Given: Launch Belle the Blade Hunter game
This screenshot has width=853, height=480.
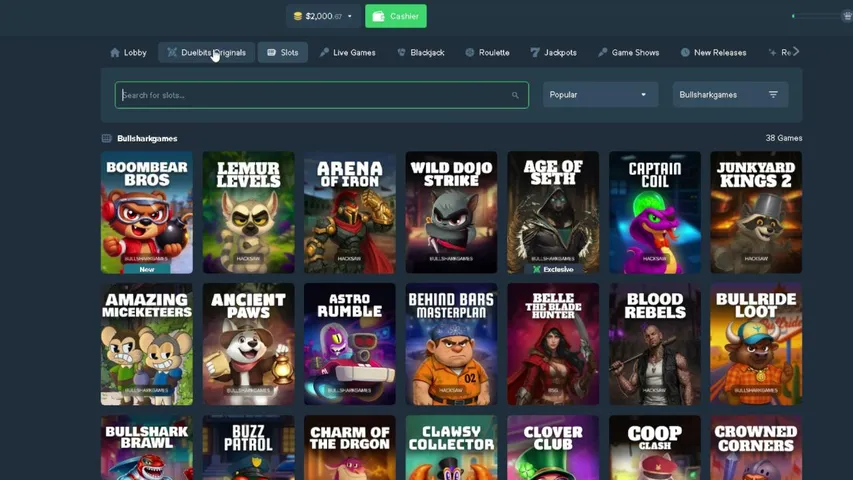Looking at the screenshot, I should [x=553, y=344].
